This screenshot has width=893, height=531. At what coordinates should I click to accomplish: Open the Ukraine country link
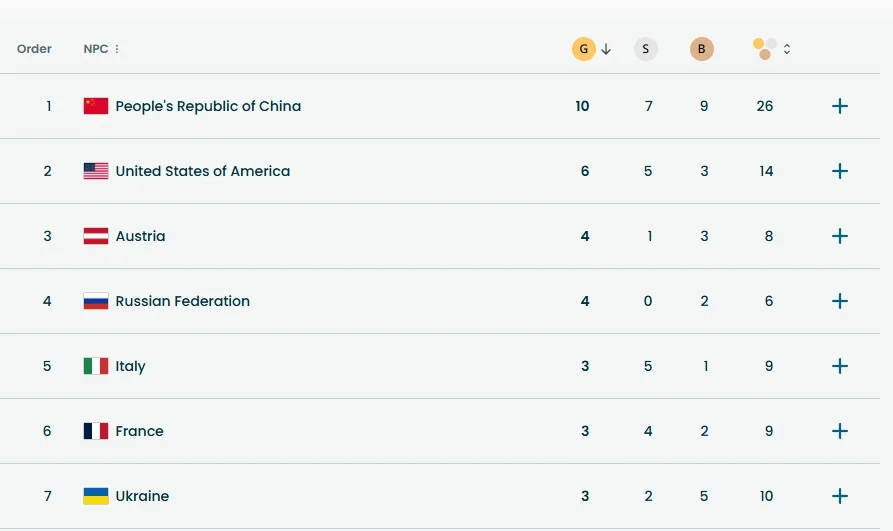(x=142, y=496)
